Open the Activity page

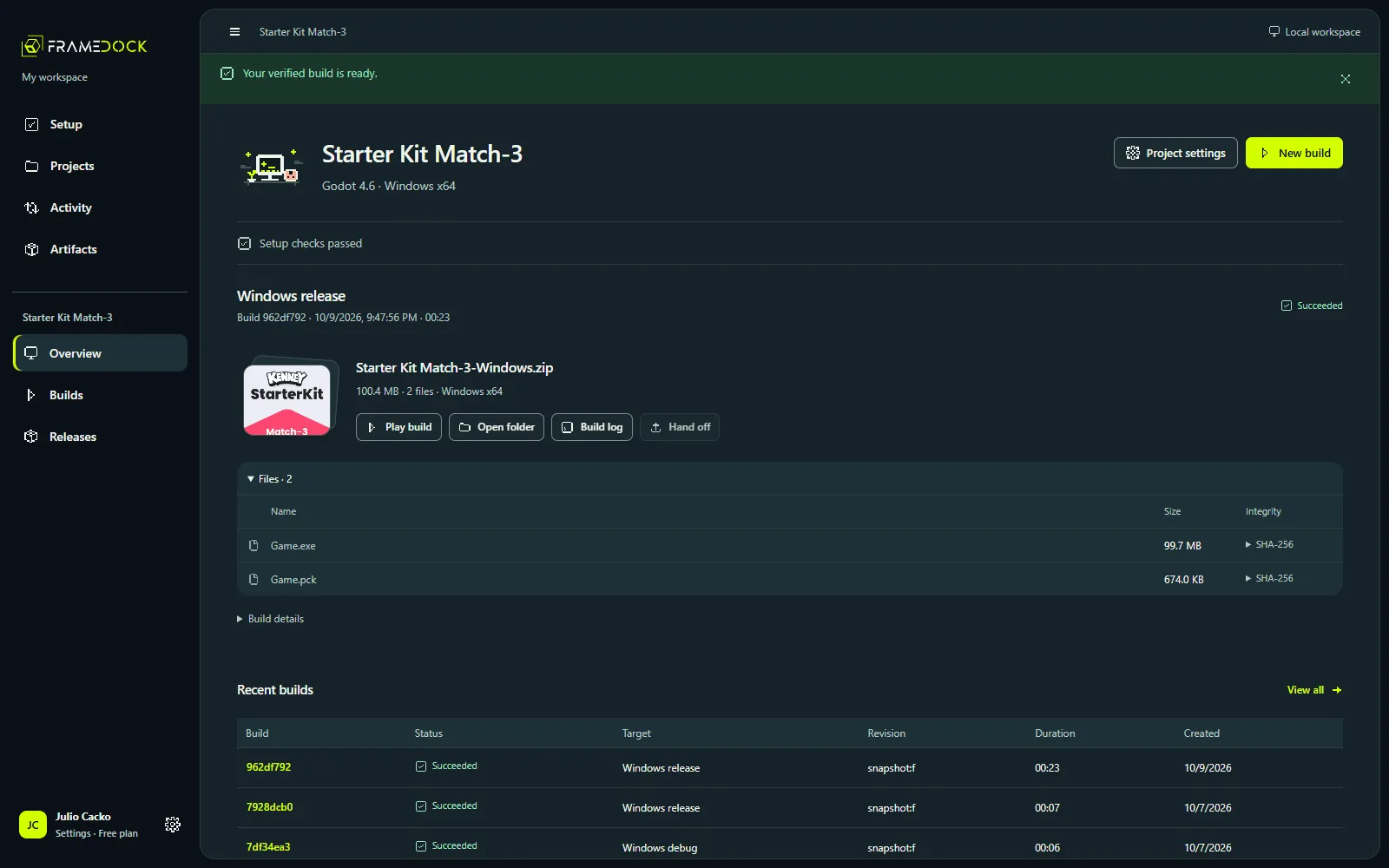[100, 207]
